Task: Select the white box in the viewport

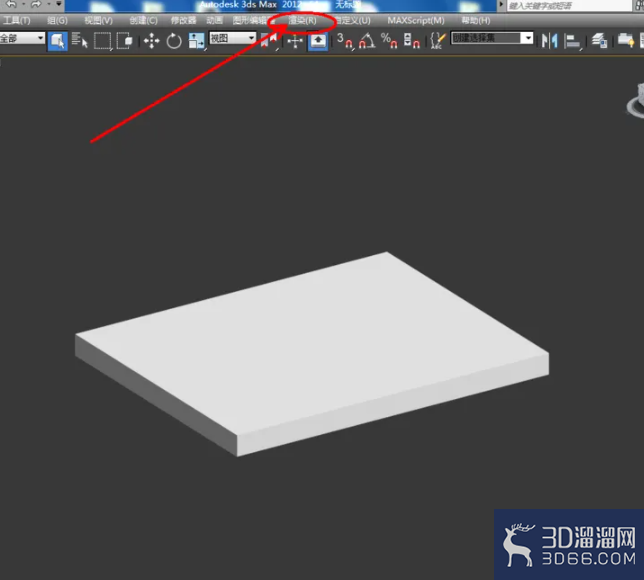Action: [x=312, y=353]
